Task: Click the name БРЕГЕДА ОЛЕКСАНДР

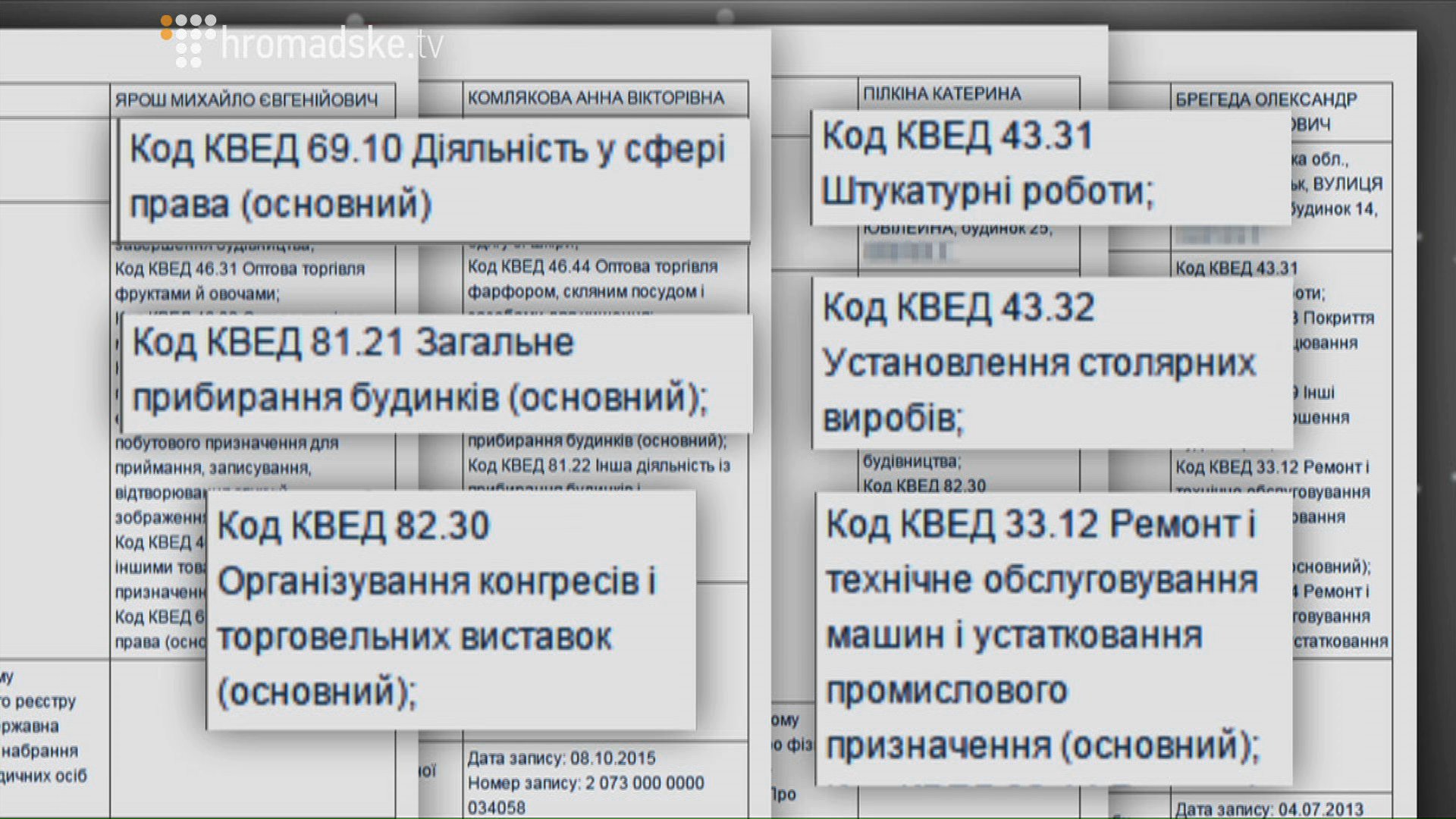Action: pos(1266,99)
